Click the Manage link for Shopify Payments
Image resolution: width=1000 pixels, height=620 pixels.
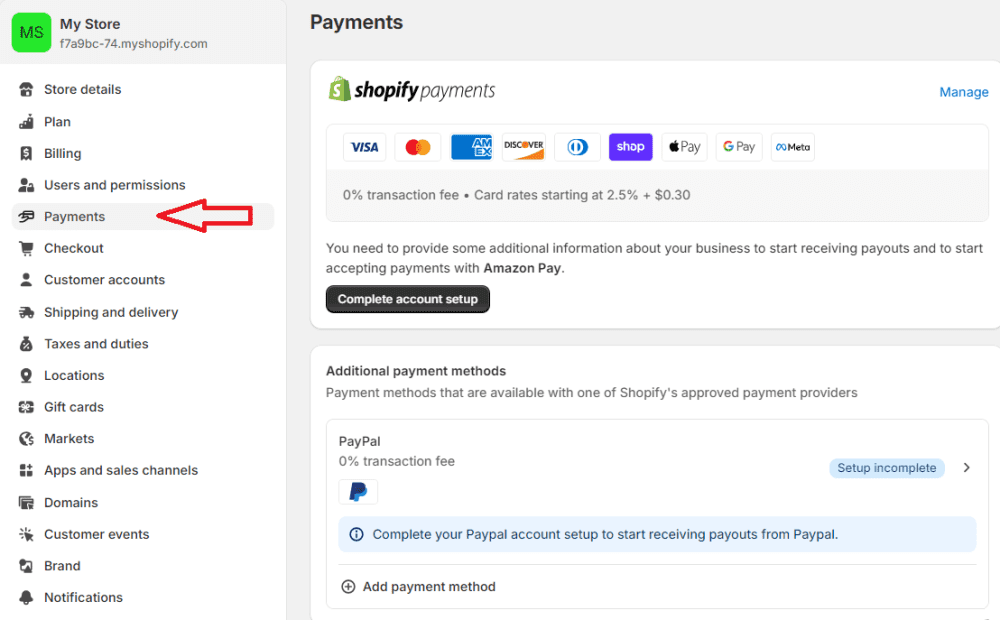[x=962, y=91]
